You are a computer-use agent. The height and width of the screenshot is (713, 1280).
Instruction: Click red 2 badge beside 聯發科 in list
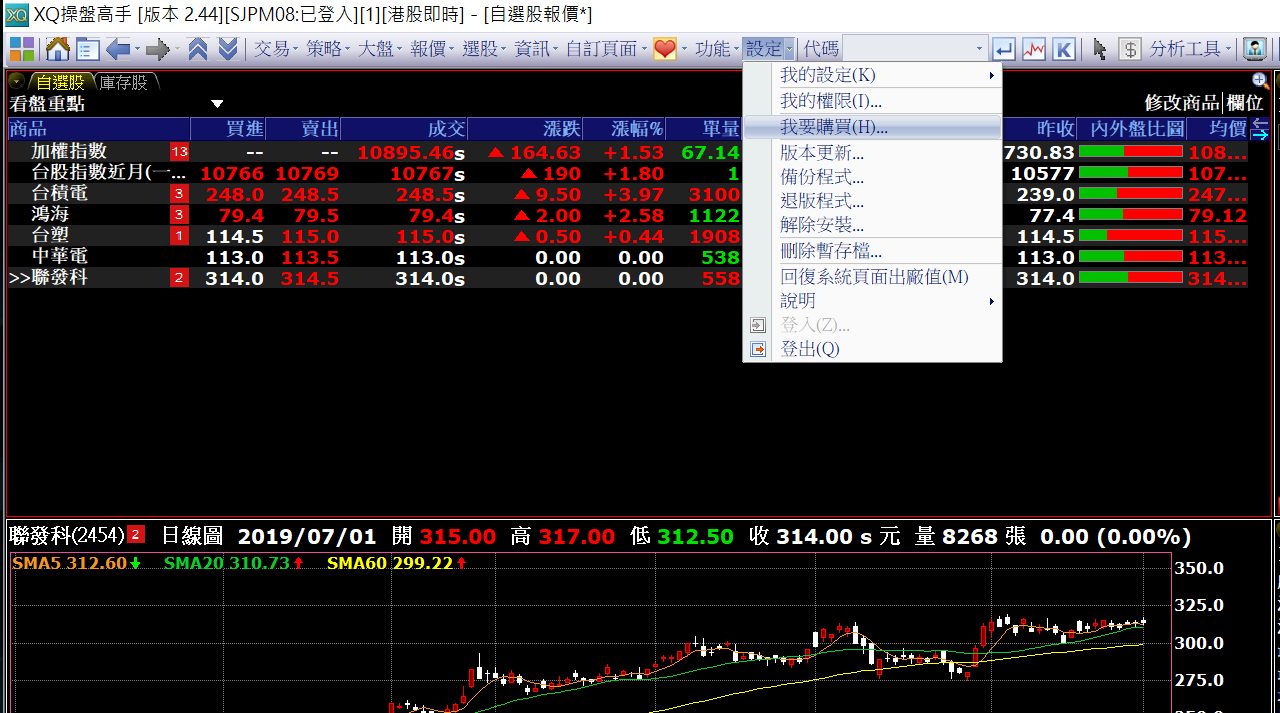(179, 278)
